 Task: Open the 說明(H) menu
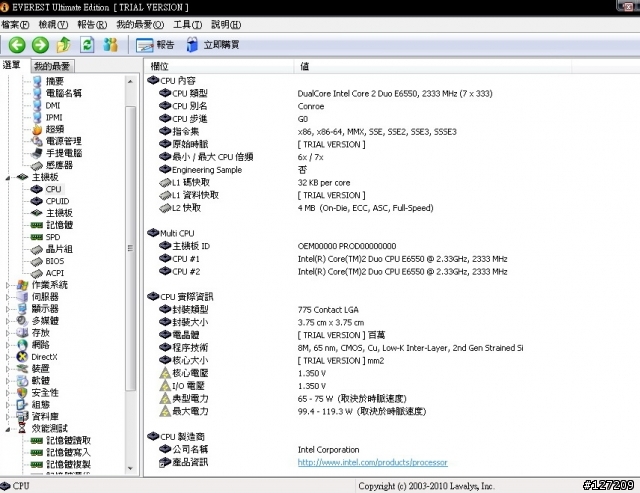tap(226, 25)
